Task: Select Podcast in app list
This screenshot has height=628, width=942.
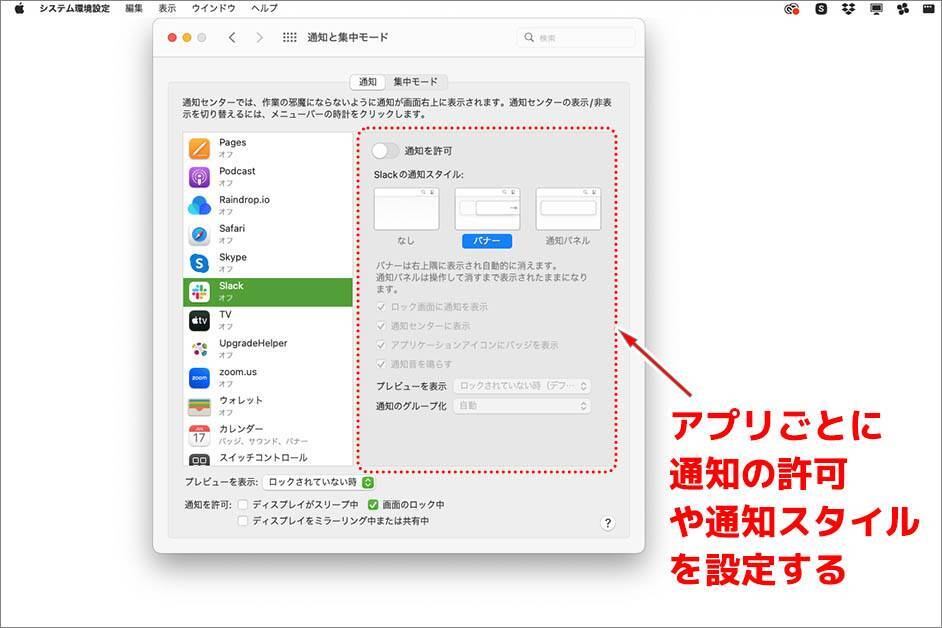Action: [x=268, y=177]
